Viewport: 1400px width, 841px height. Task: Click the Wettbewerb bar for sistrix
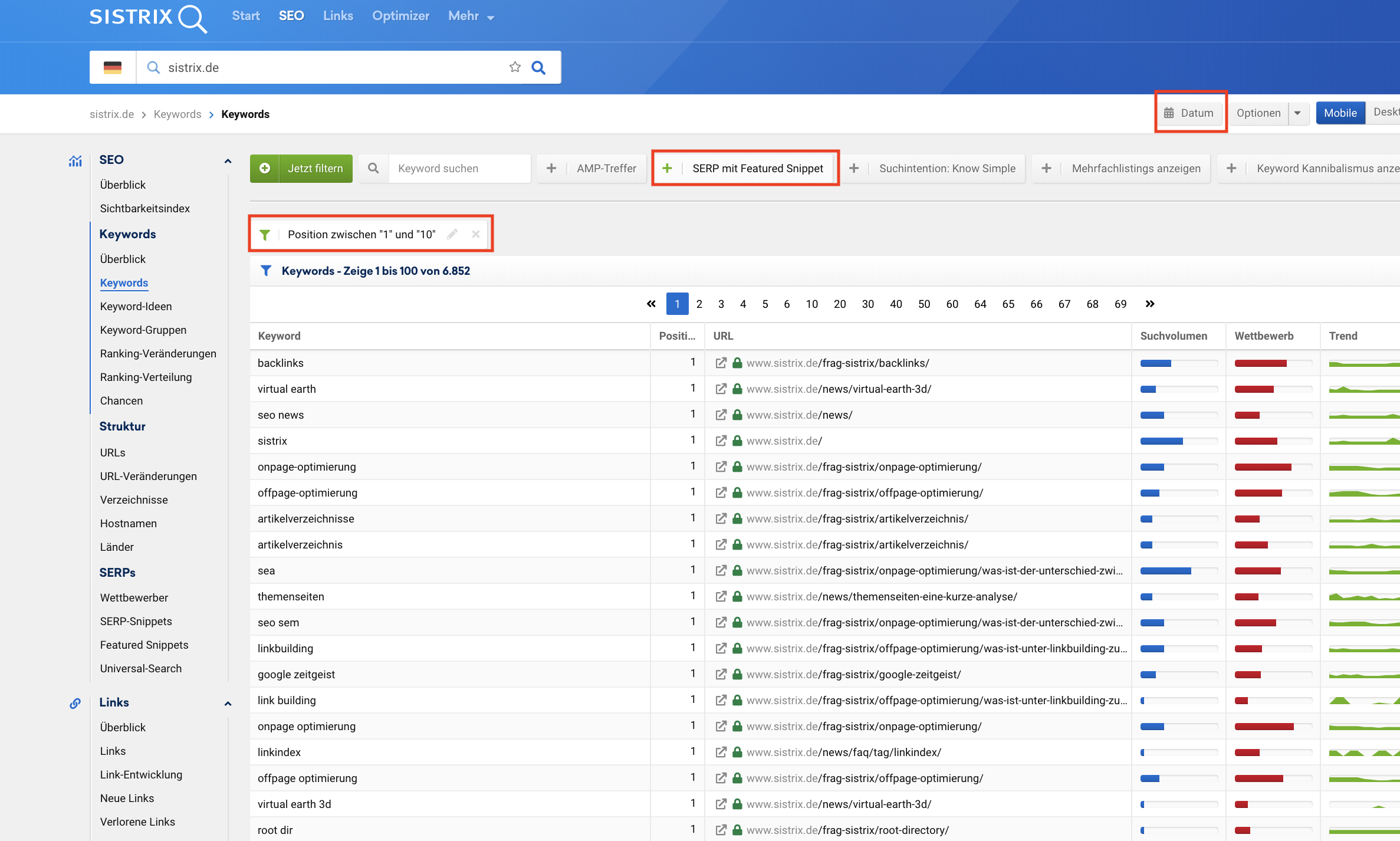1273,441
